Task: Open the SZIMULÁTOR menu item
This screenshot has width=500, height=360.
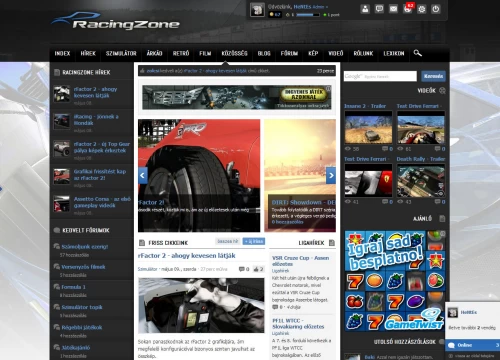Action: tap(121, 53)
